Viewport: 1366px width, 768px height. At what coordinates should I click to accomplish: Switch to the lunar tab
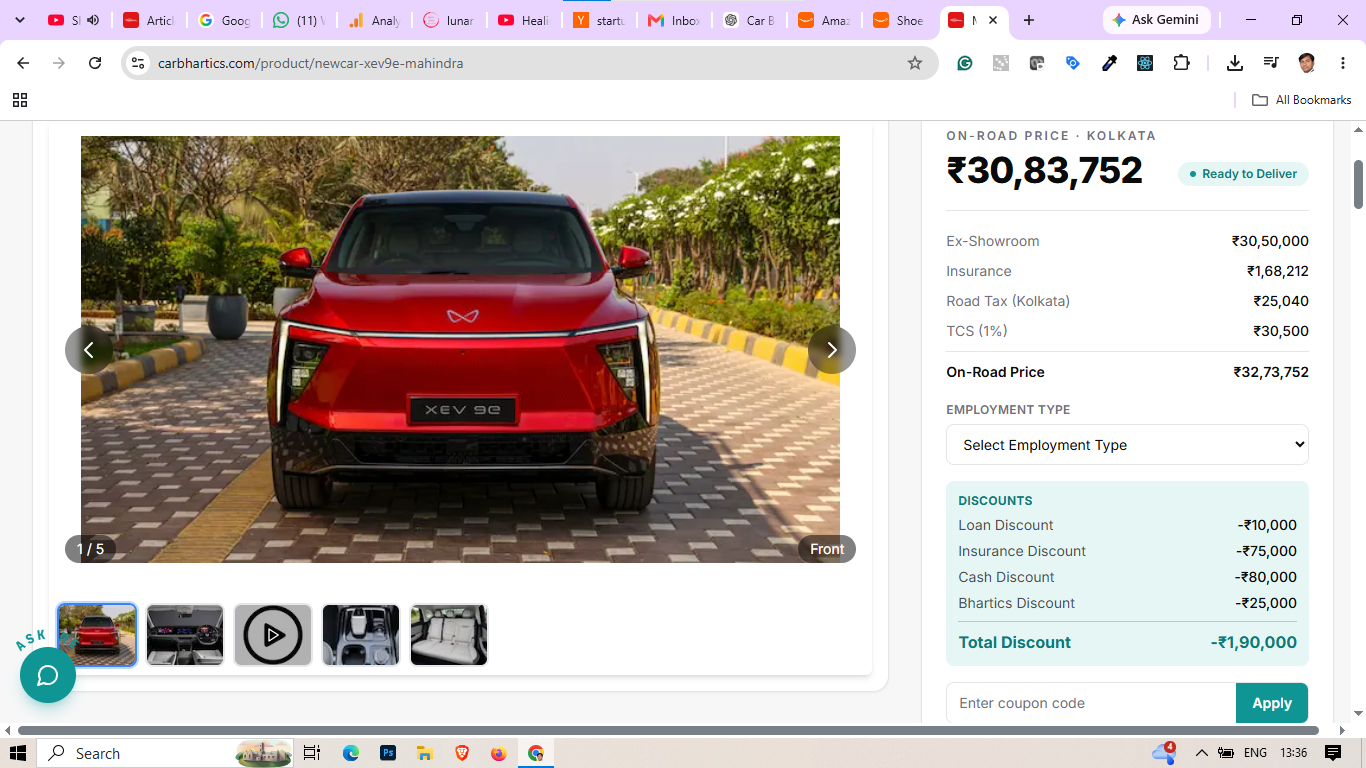click(x=449, y=20)
